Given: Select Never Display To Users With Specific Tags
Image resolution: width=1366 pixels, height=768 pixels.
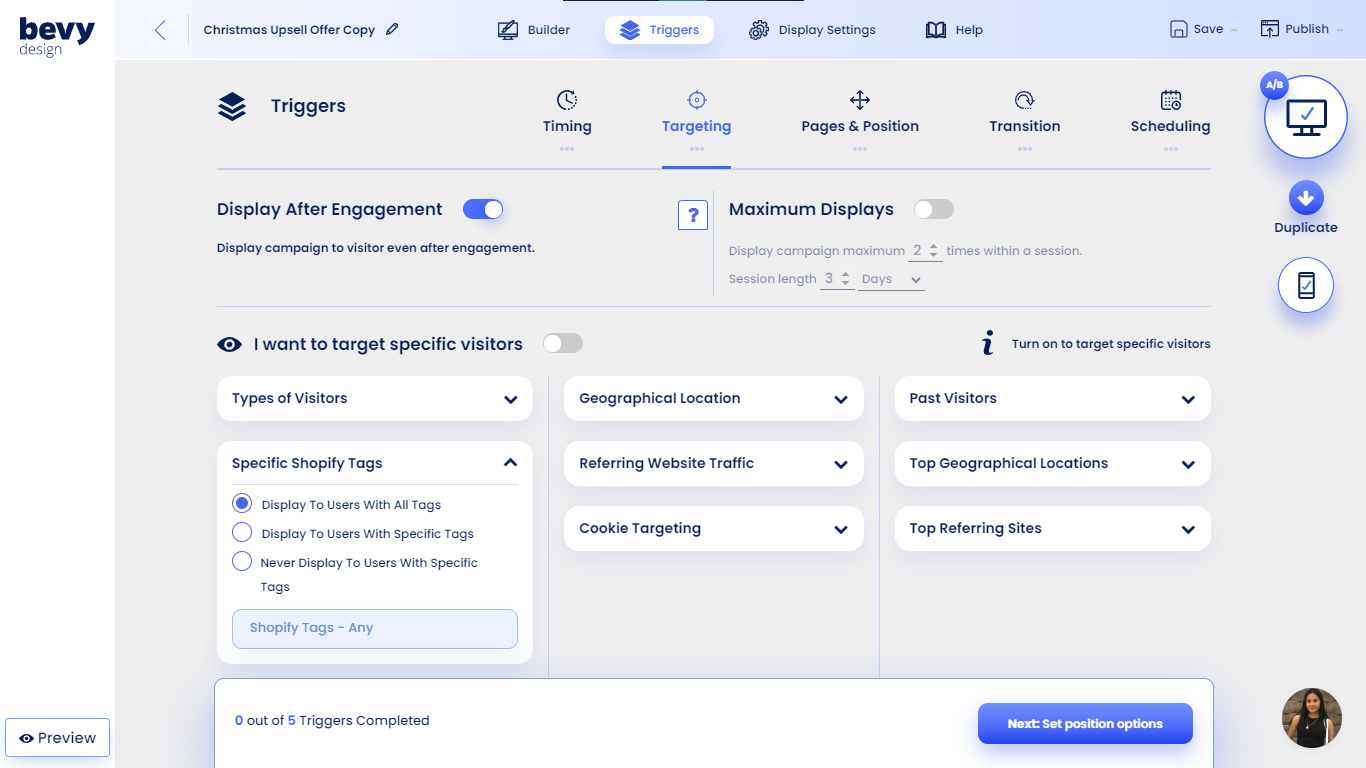Looking at the screenshot, I should click(241, 561).
